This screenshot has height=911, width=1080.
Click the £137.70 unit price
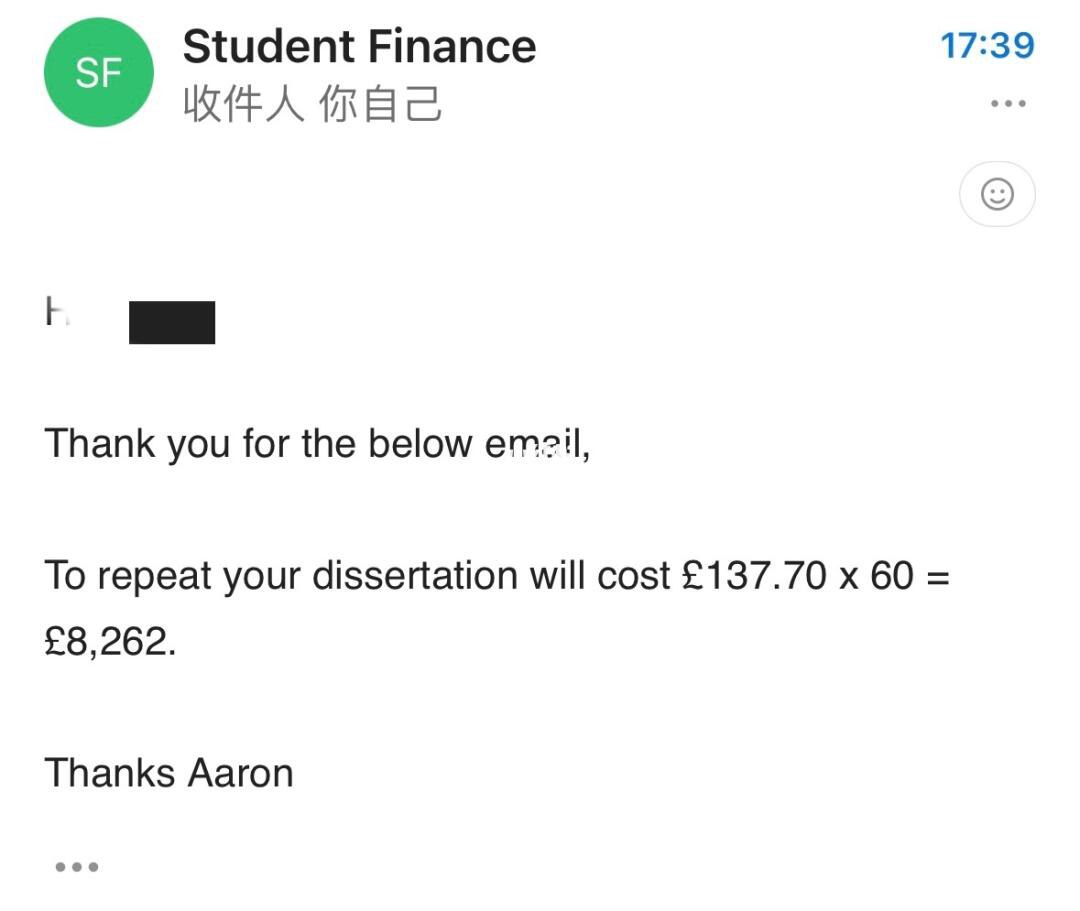[753, 577]
